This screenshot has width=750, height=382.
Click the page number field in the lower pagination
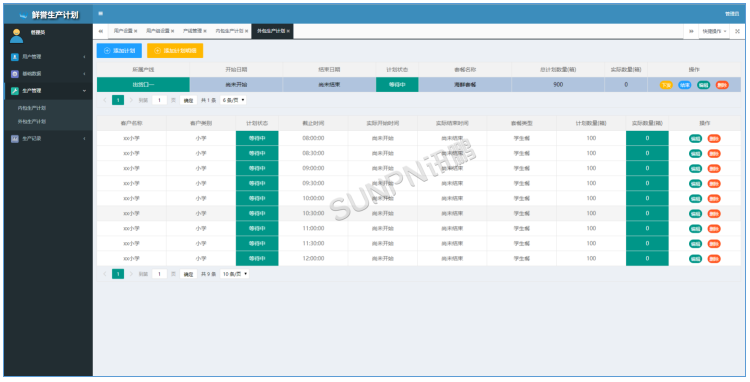tap(159, 274)
